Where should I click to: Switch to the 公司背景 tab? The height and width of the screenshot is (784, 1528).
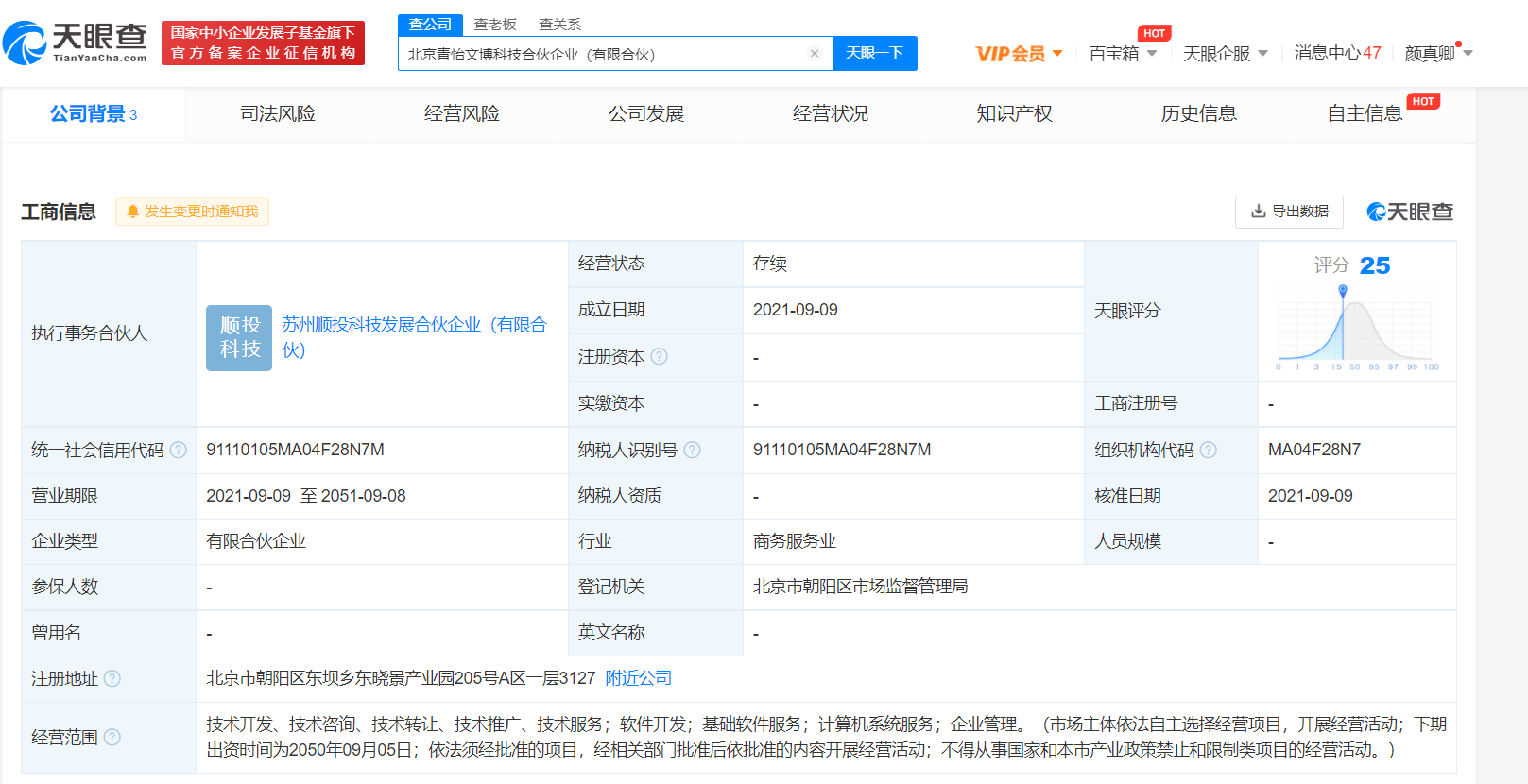pyautogui.click(x=94, y=114)
